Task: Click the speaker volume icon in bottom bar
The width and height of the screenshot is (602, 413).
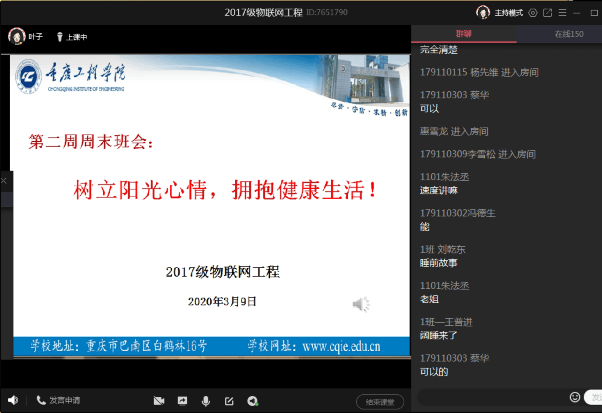Action: tap(13, 400)
